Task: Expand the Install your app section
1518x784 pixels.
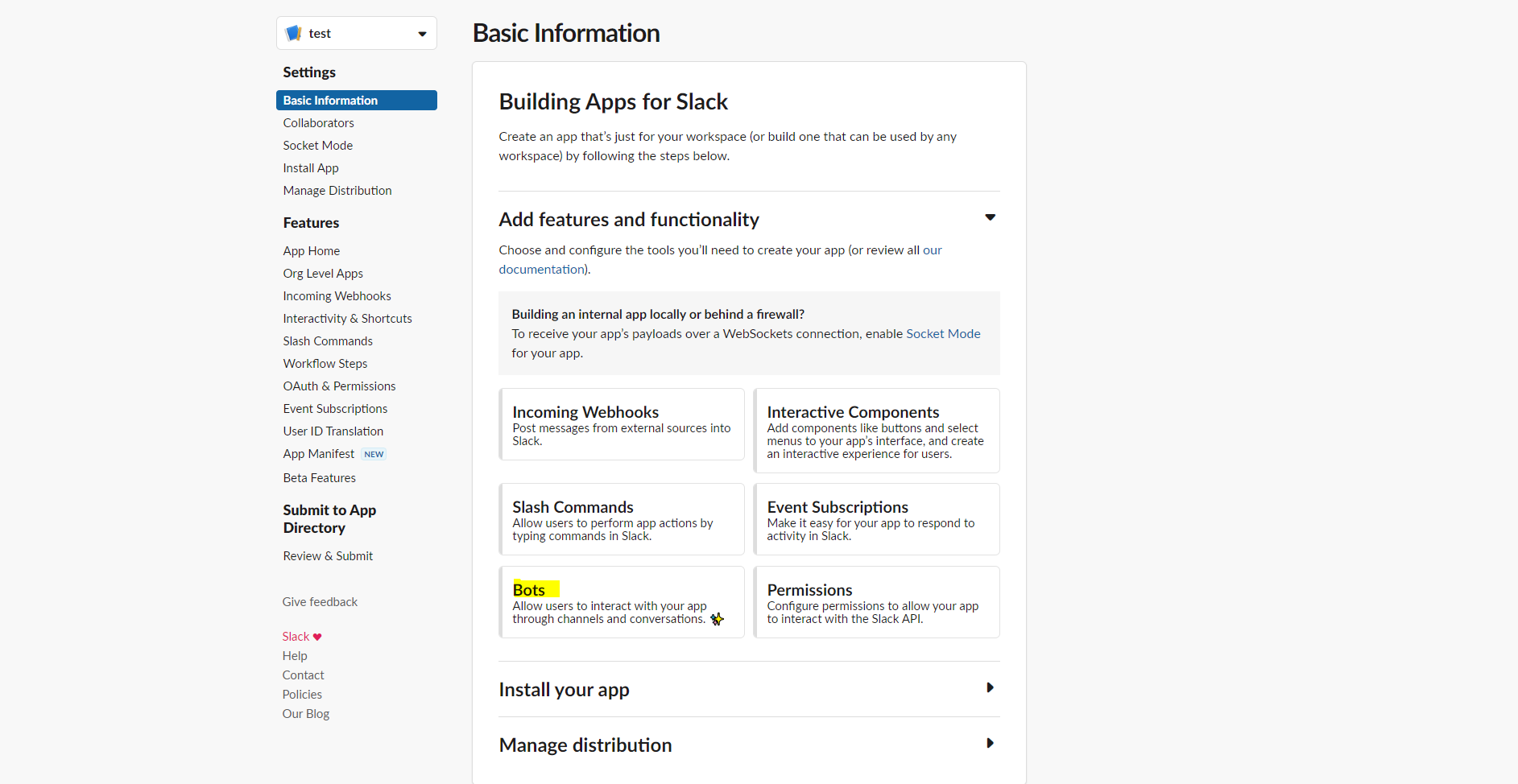Action: 991,687
